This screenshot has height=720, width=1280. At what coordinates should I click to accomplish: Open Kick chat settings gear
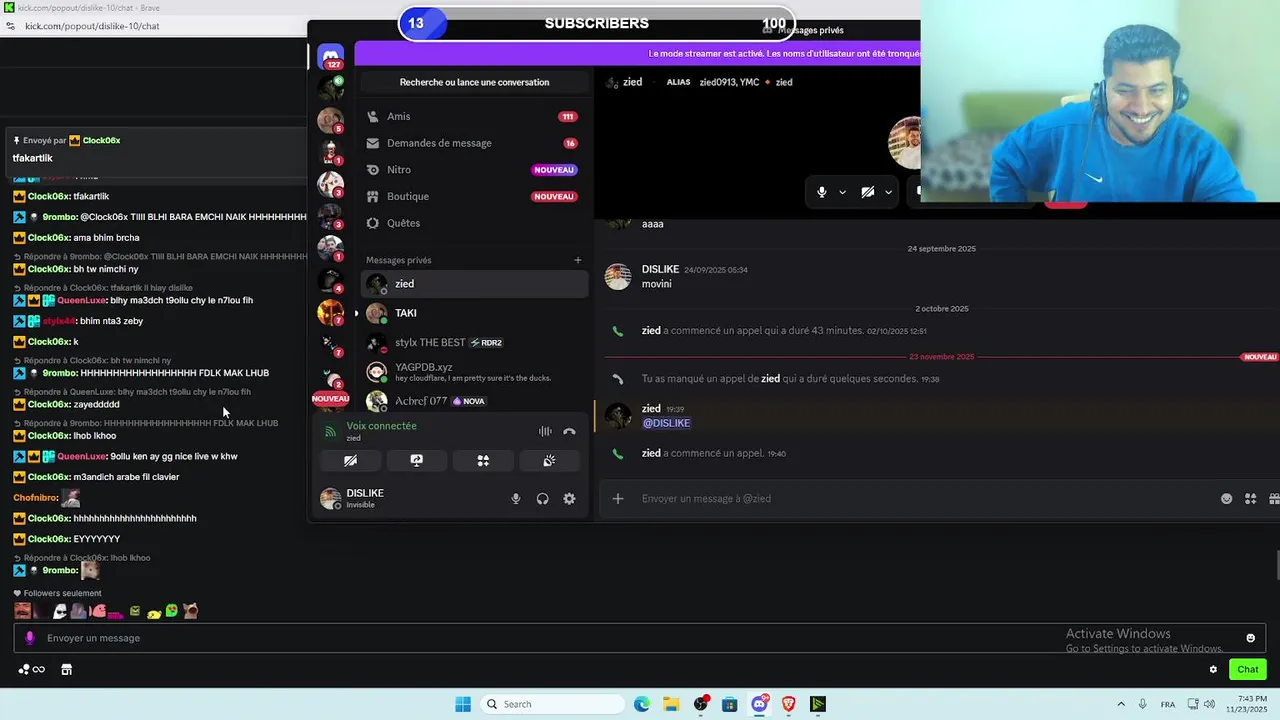(x=1213, y=670)
